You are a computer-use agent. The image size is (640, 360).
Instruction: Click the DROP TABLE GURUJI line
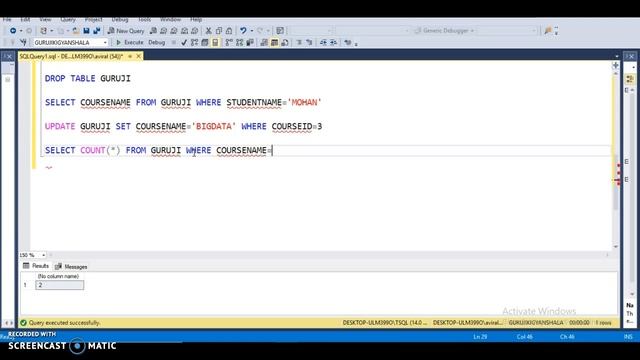tap(88, 78)
